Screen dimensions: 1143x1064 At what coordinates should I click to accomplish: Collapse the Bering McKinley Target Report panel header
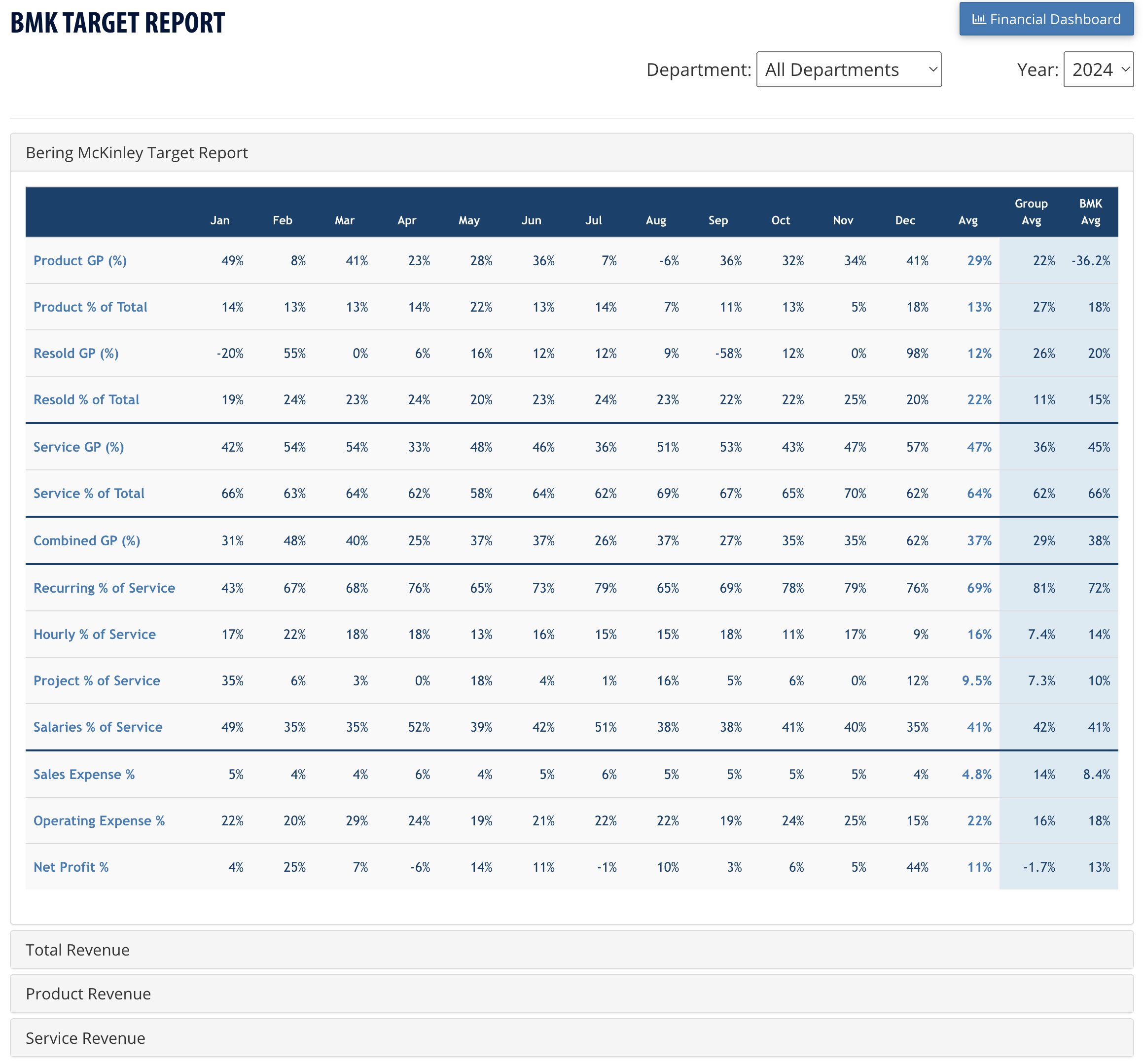(x=571, y=152)
